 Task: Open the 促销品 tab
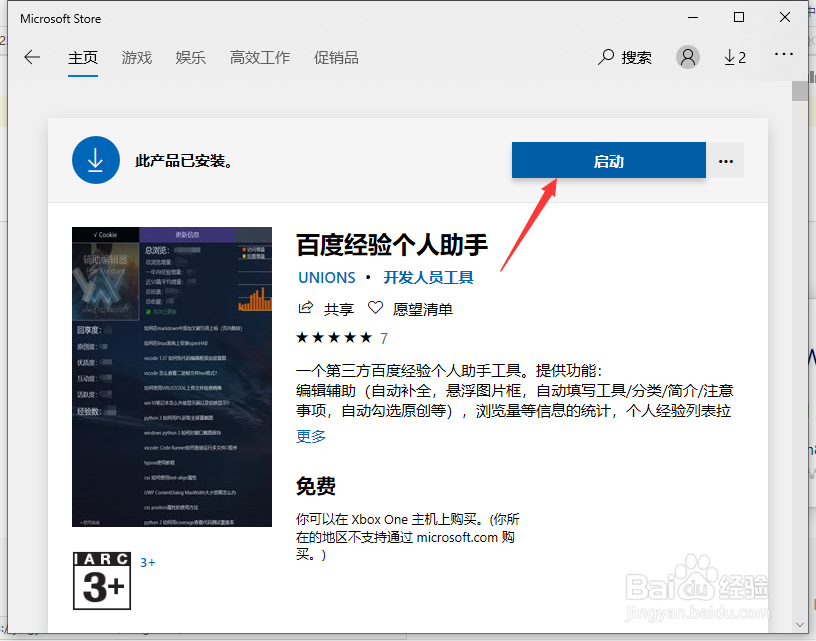point(336,57)
